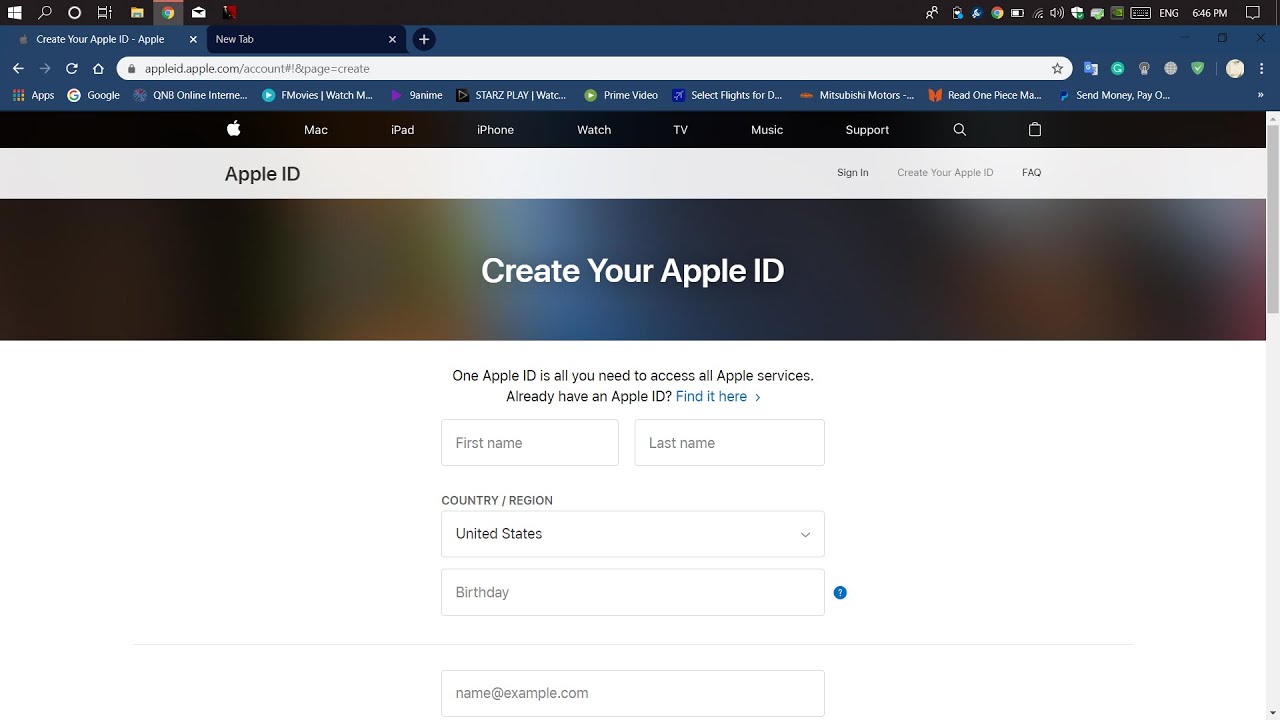This screenshot has width=1280, height=720.
Task: Open the iPad menu item
Action: click(x=402, y=129)
